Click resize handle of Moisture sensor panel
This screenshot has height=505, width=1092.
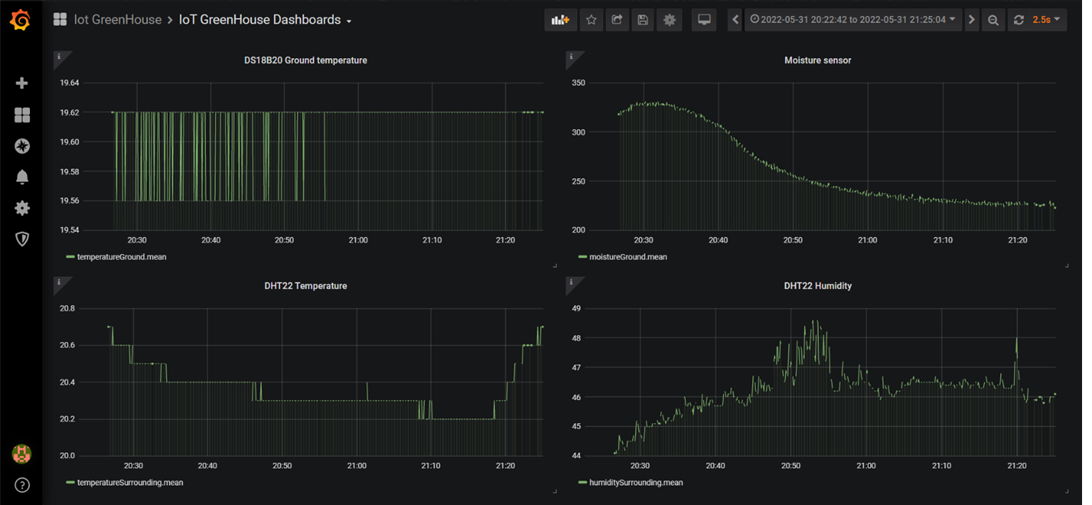[1066, 265]
